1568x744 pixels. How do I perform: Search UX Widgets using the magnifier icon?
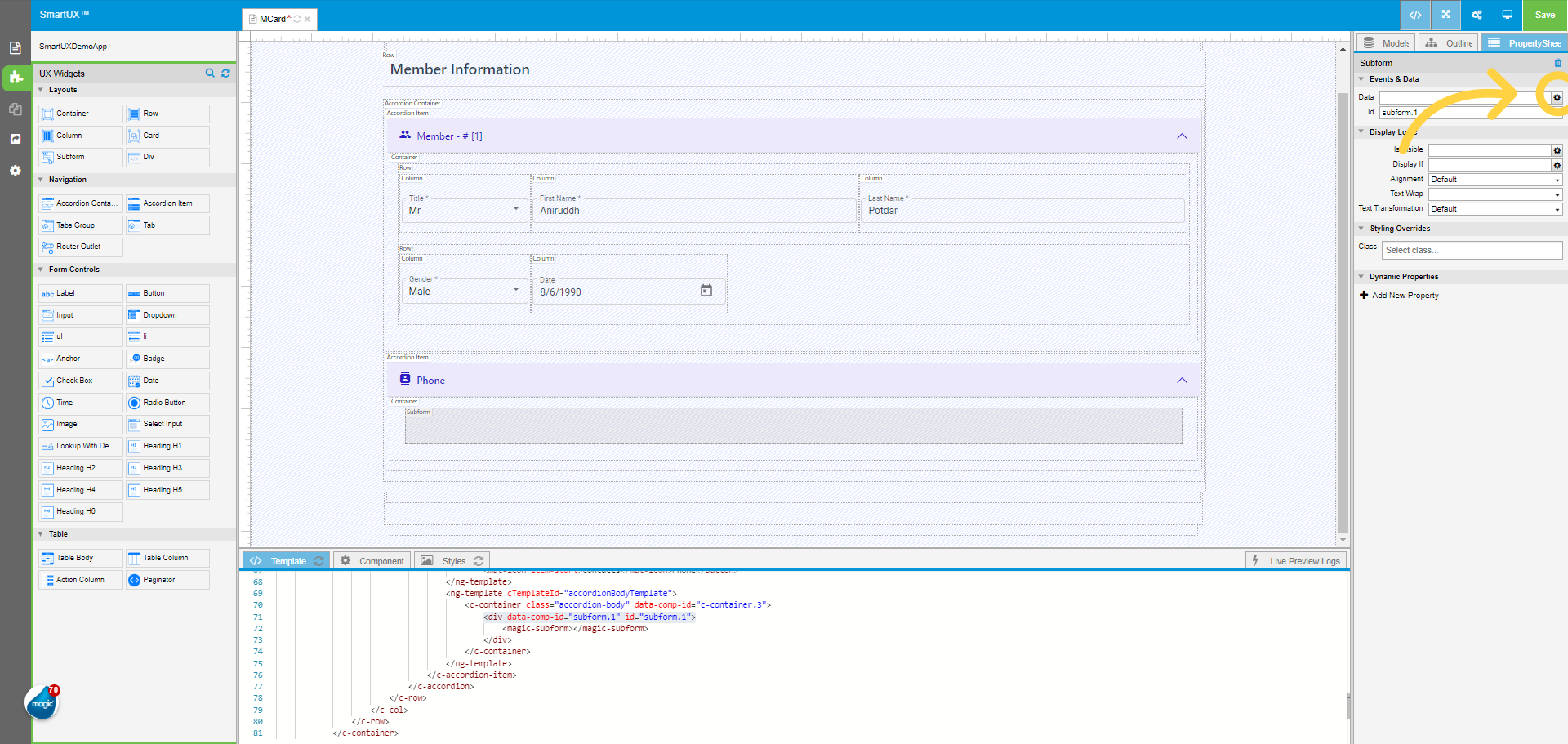[x=210, y=73]
